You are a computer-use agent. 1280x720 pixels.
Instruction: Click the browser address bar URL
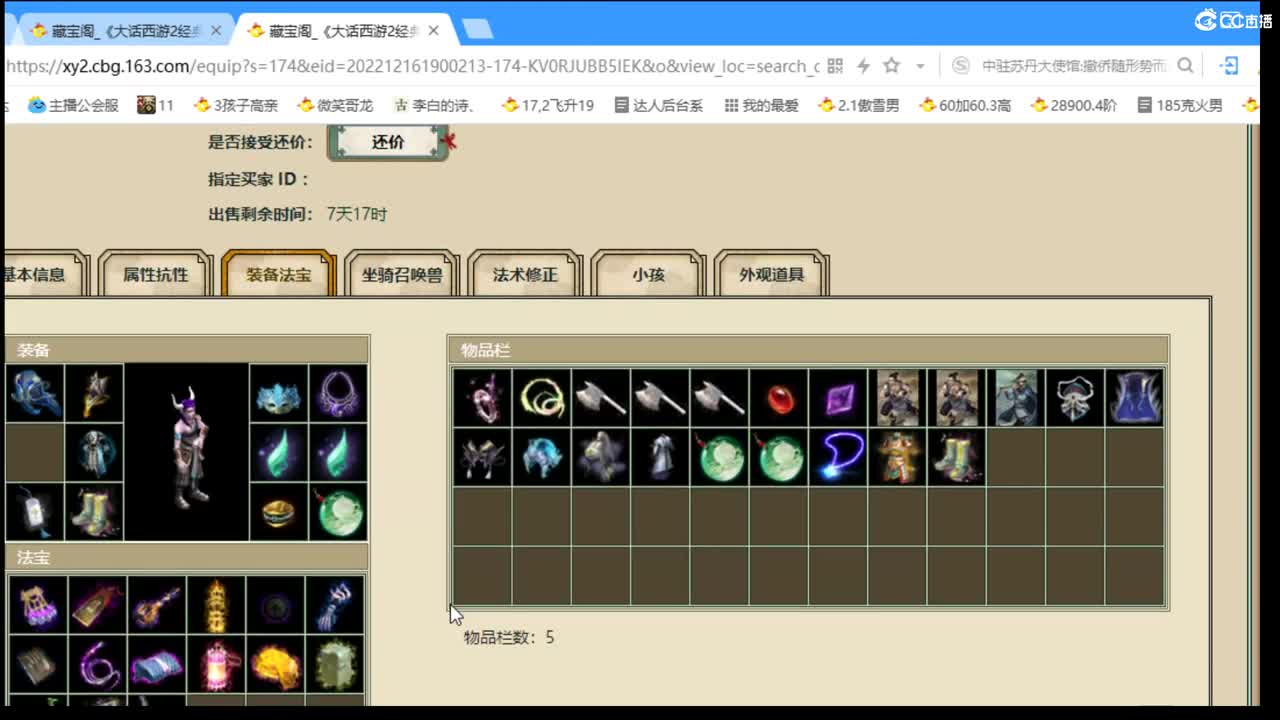coord(412,66)
